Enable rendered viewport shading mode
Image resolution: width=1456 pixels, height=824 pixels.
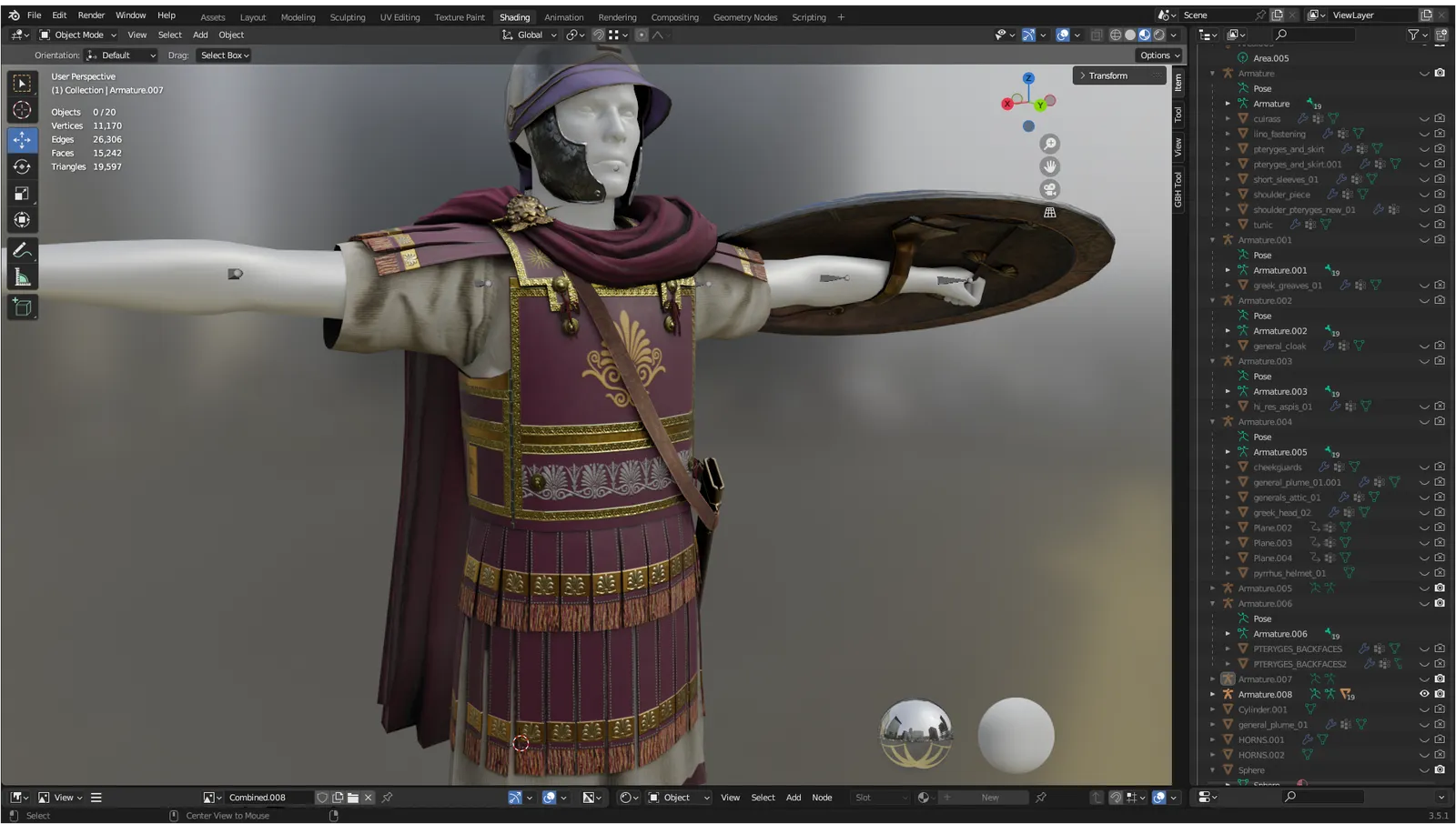(1159, 35)
